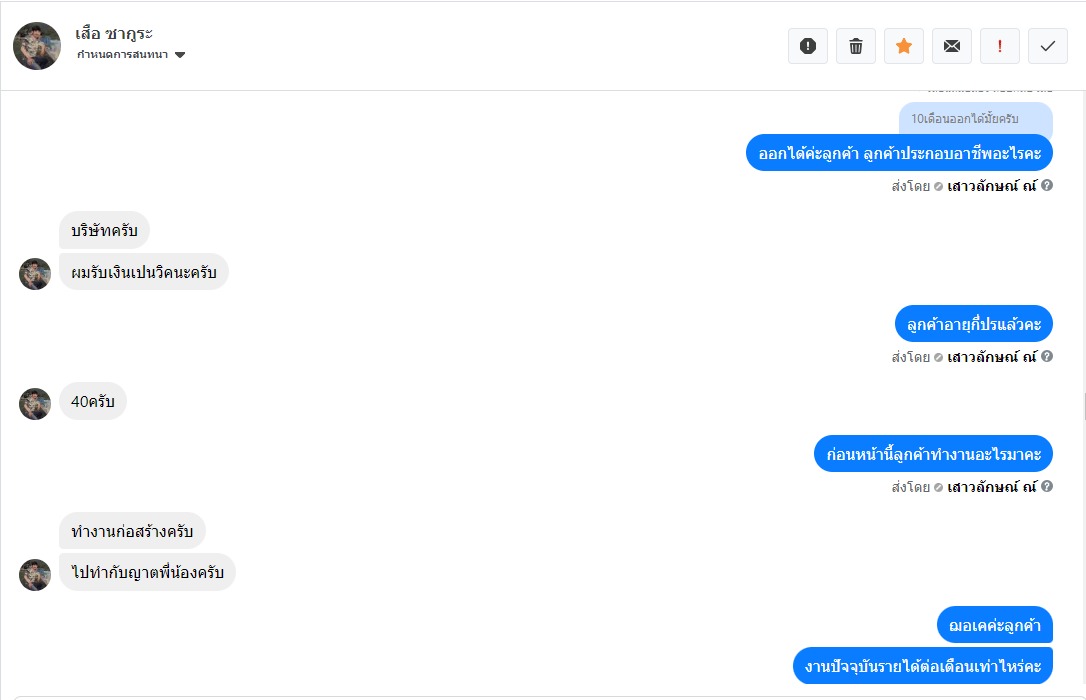Open contact name เสือ ชากูระ

coord(114,33)
